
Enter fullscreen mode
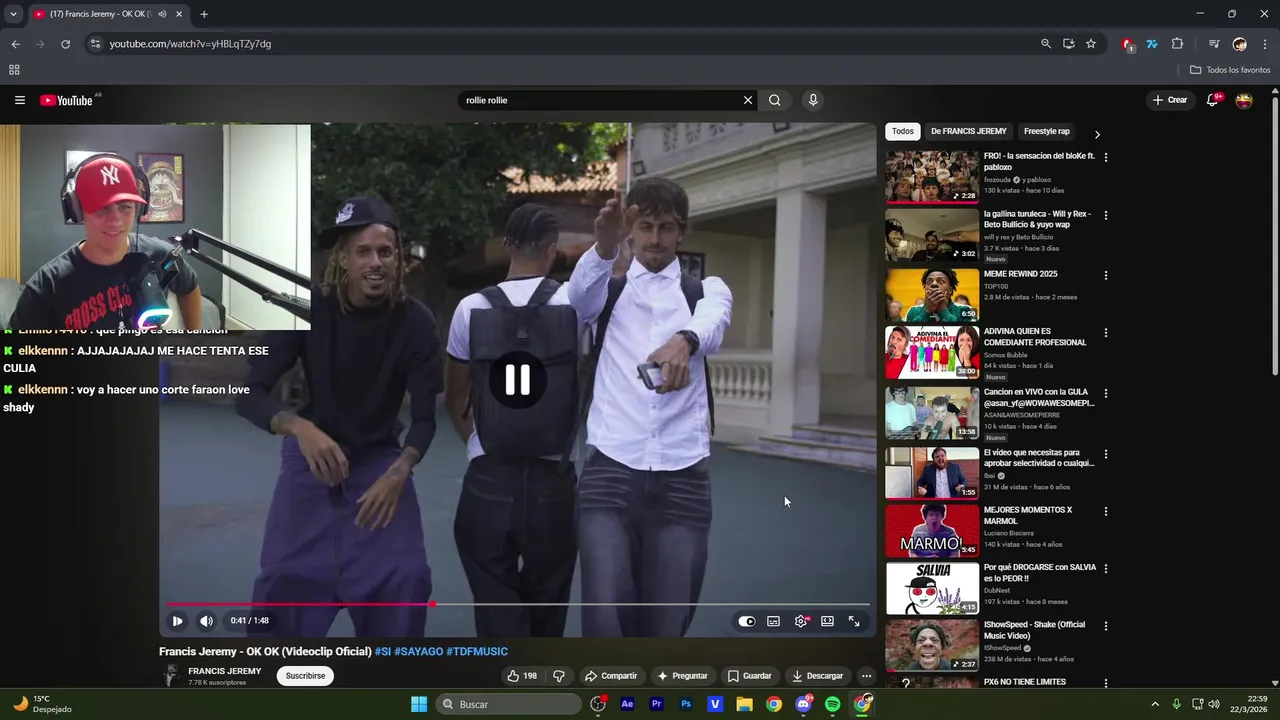click(x=854, y=621)
